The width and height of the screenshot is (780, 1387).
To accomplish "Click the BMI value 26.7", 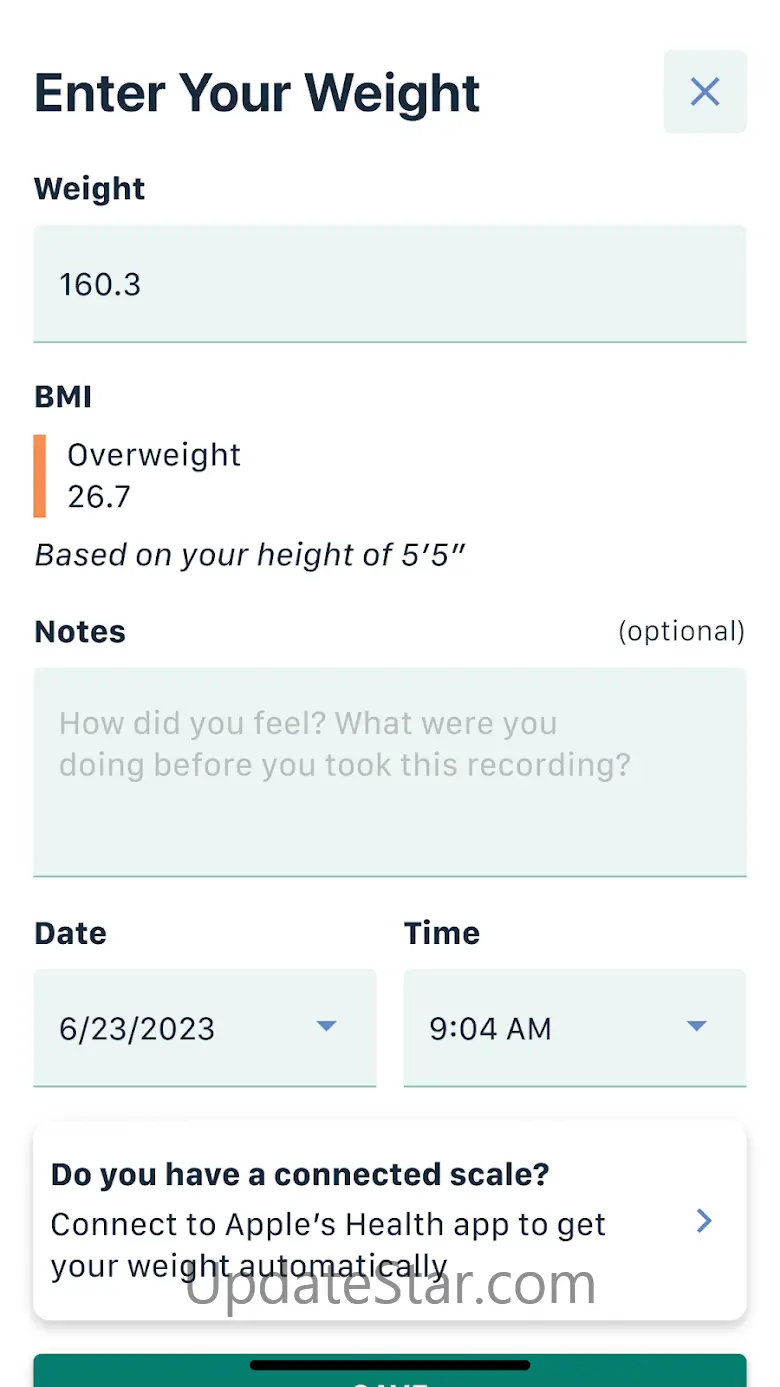I will [x=99, y=497].
